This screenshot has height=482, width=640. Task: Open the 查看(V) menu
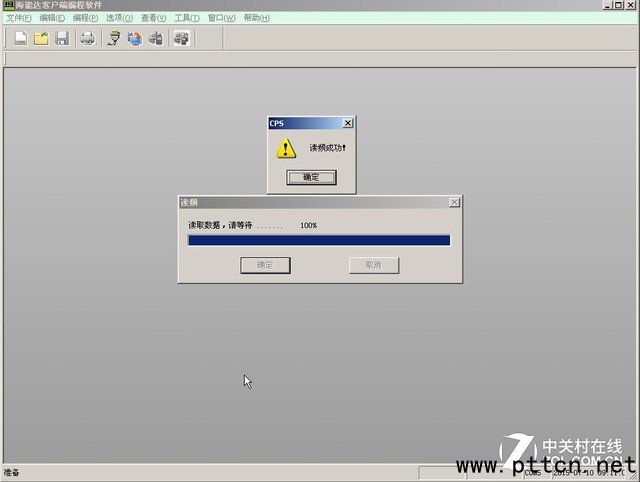[153, 18]
